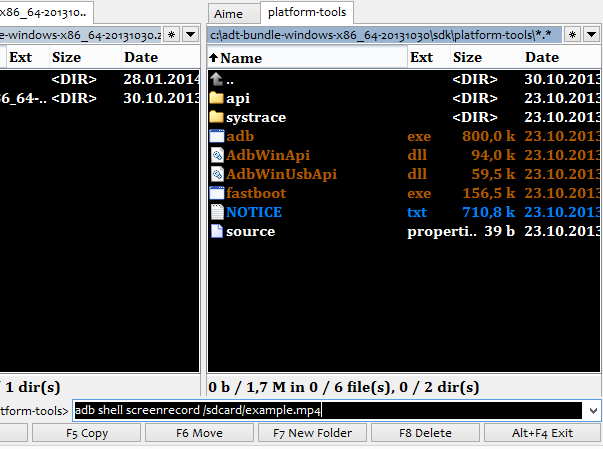Click the 94,0 k size of AdbWinApi

pyautogui.click(x=493, y=155)
